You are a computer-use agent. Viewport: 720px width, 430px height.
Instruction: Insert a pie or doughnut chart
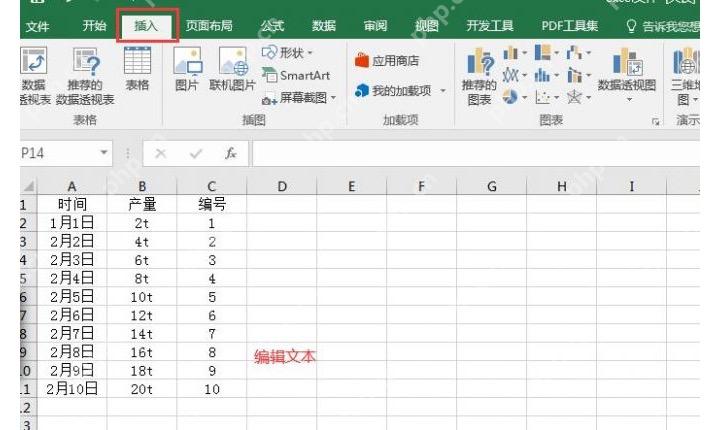514,97
